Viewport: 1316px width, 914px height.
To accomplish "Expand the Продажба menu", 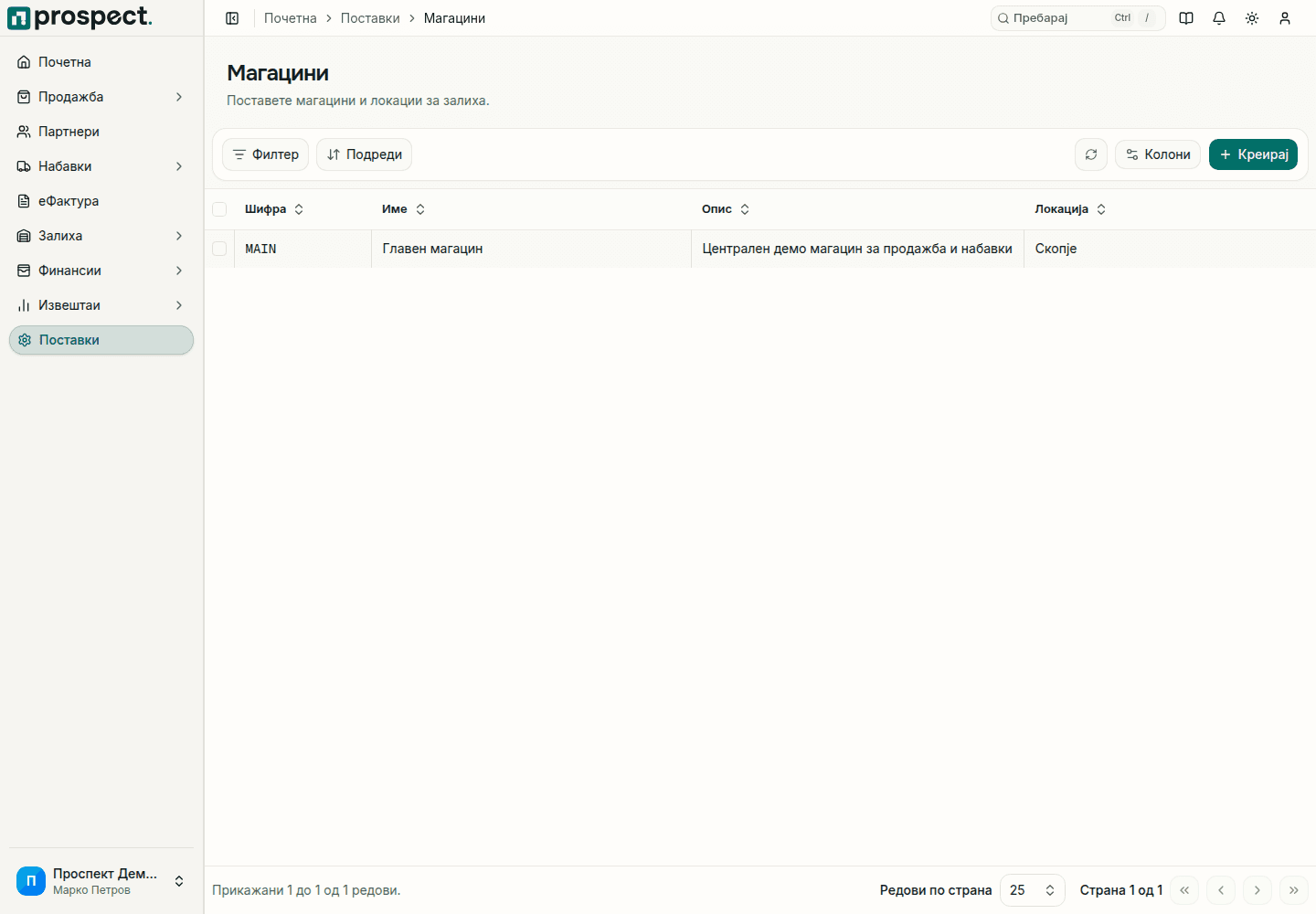I will click(x=101, y=97).
